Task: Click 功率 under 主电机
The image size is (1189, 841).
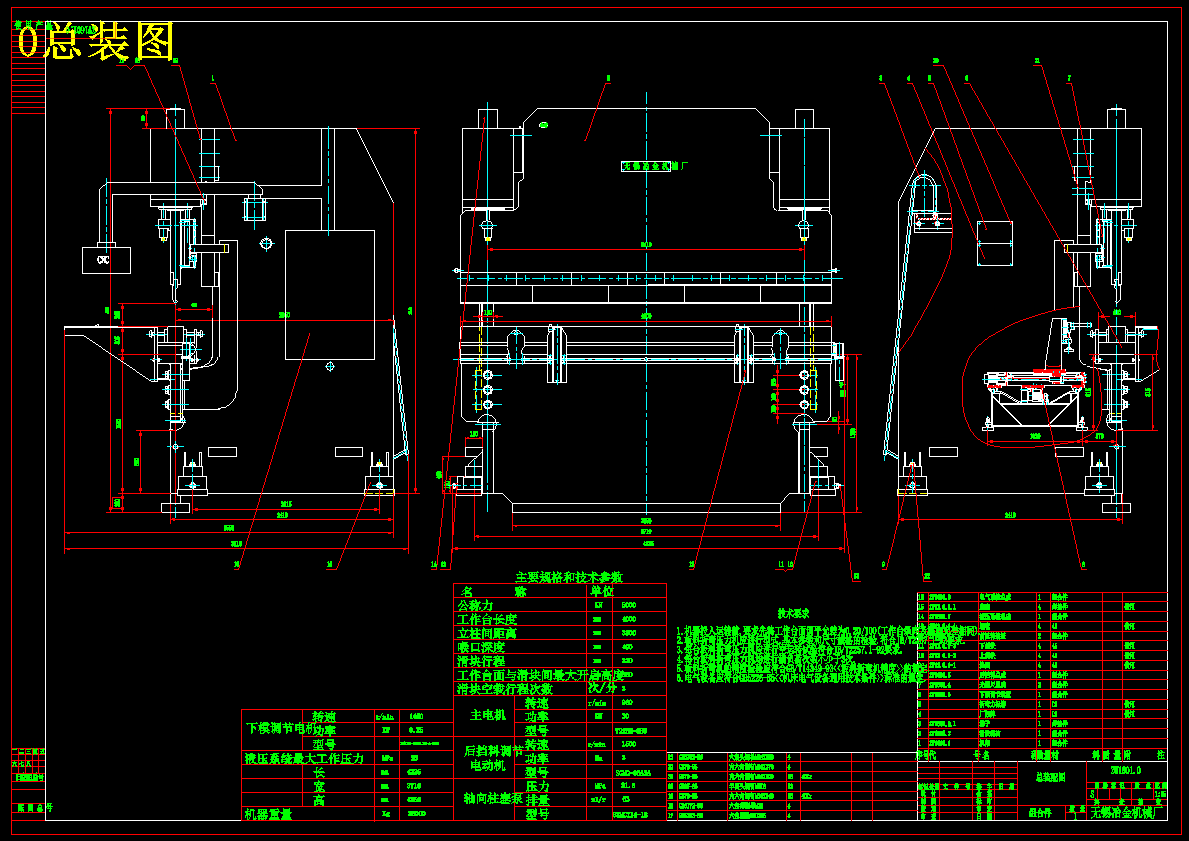Action: click(x=536, y=717)
